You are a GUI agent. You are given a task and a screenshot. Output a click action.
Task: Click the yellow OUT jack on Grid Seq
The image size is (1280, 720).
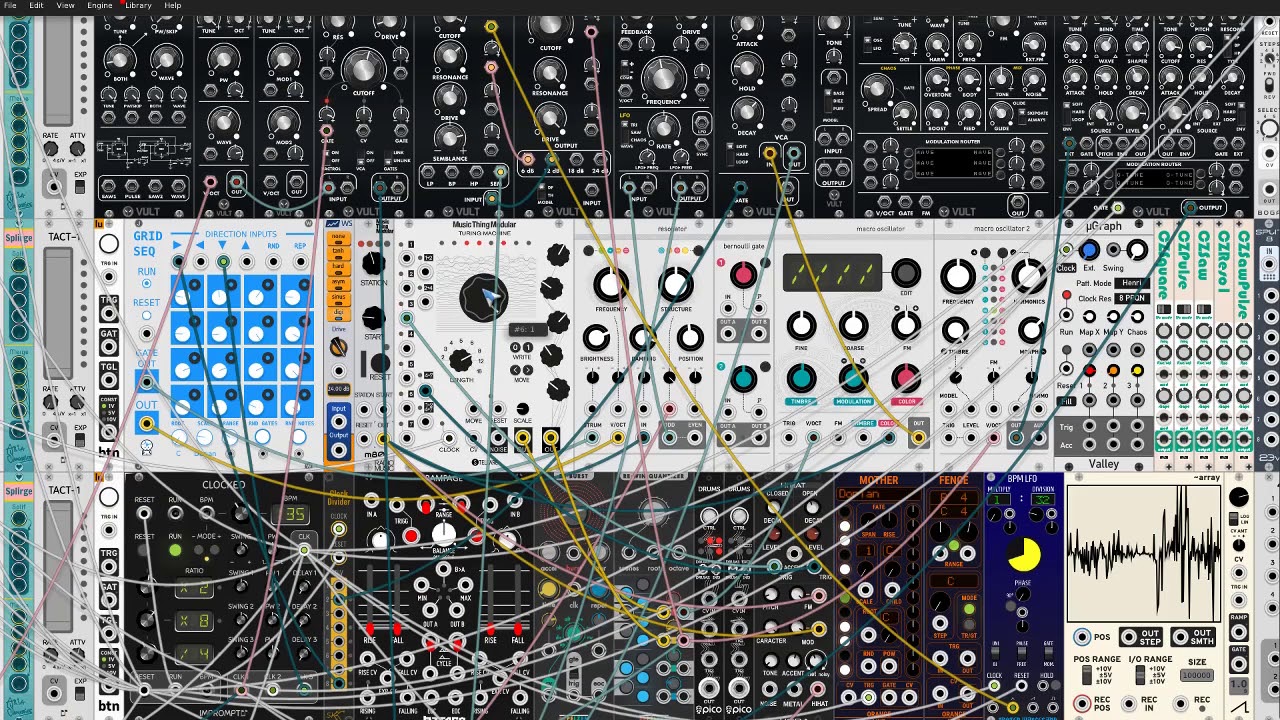coord(146,423)
